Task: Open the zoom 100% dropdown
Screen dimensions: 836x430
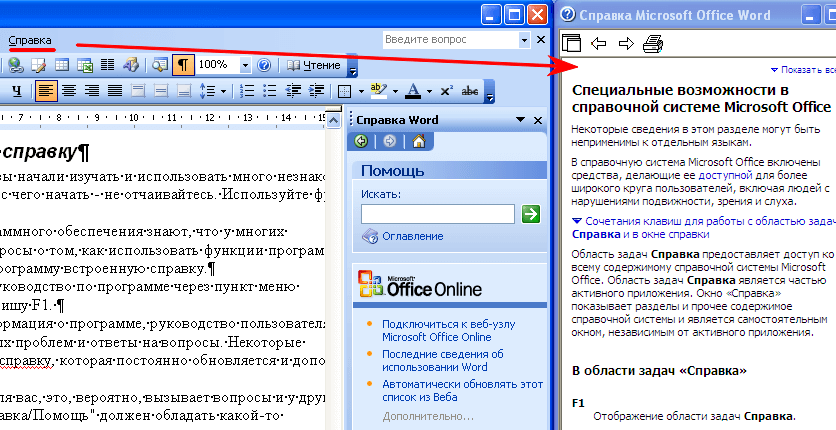Action: [246, 65]
